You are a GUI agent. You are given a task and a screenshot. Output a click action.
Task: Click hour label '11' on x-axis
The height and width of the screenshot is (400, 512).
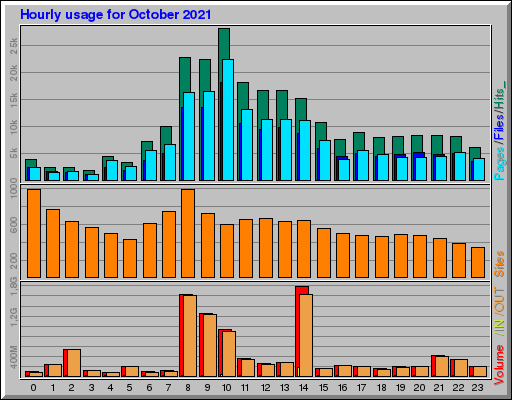coord(245,388)
